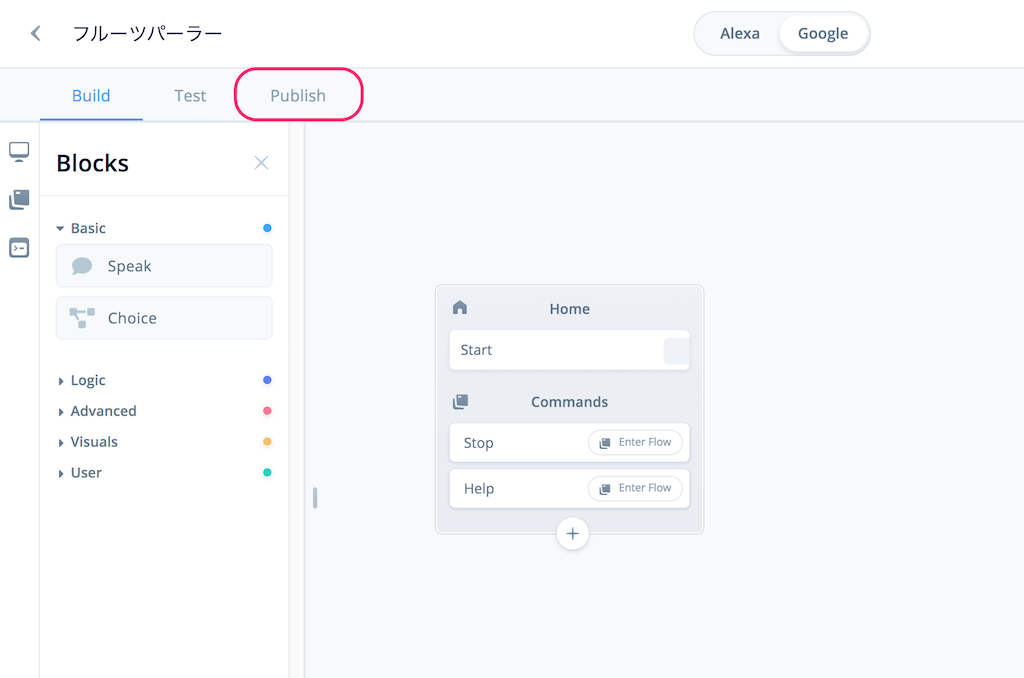Open the Build tab
The height and width of the screenshot is (678, 1024).
91,95
